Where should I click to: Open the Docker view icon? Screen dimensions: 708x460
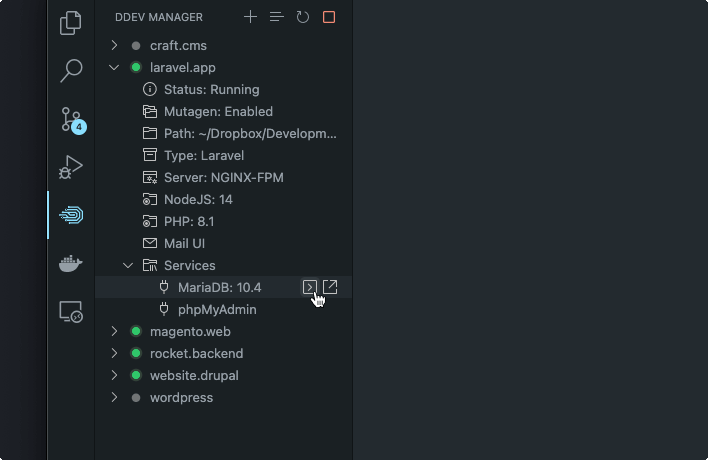click(x=71, y=263)
